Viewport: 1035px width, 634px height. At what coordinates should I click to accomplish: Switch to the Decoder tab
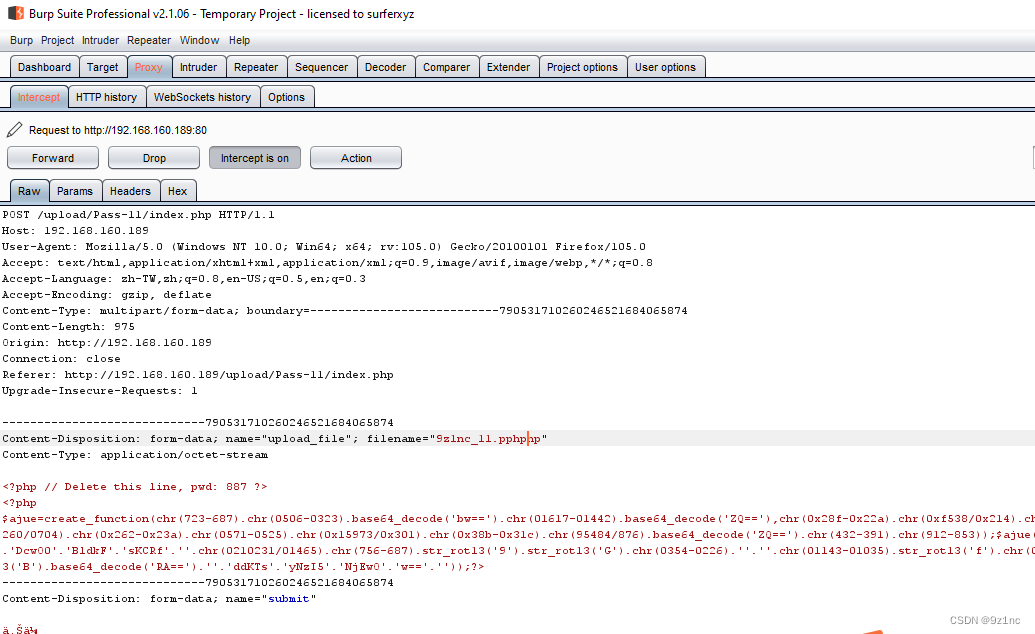pyautogui.click(x=385, y=67)
